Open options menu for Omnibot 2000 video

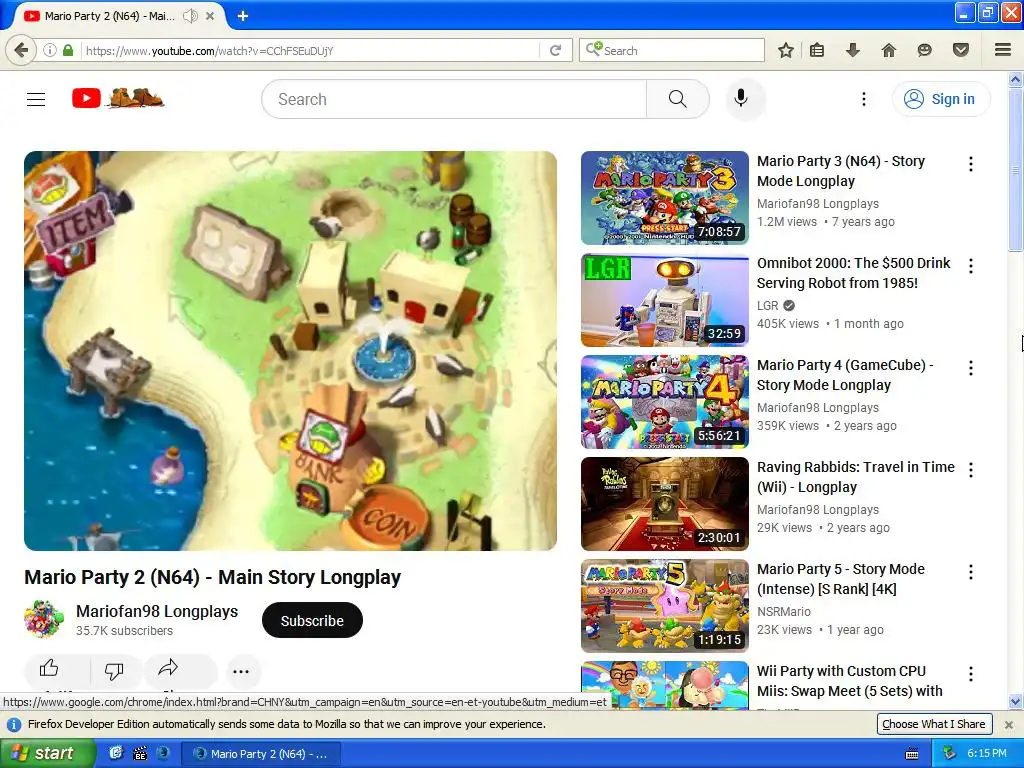point(971,266)
